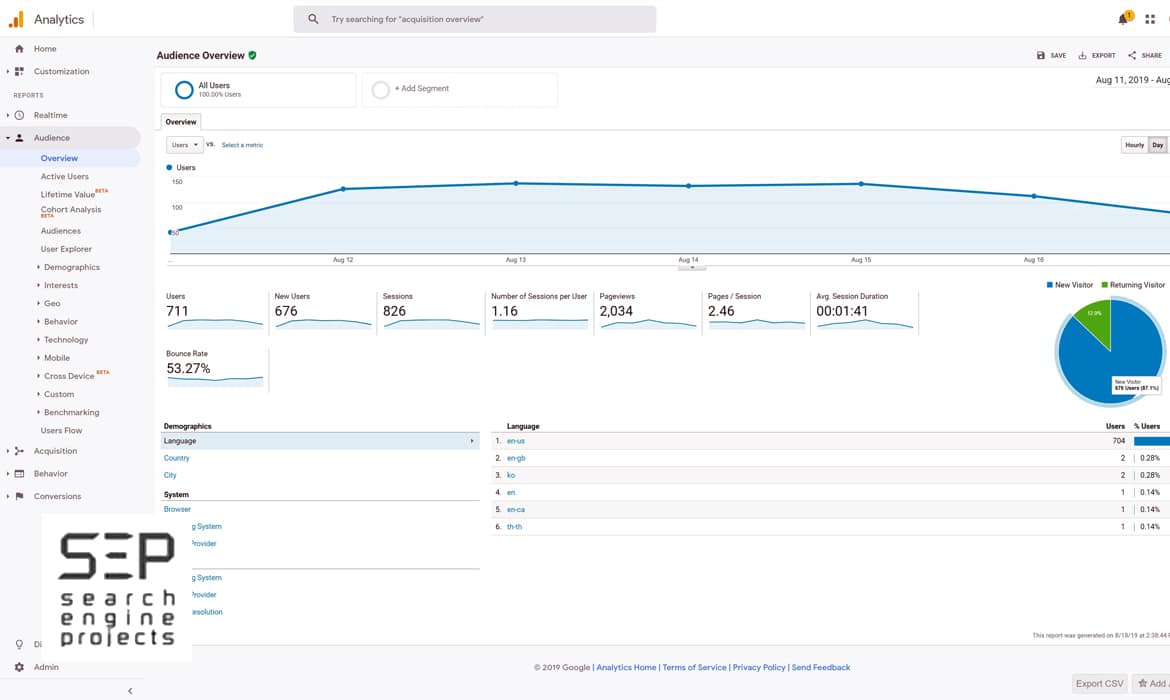Click the Audience person icon
1170x700 pixels.
pyautogui.click(x=19, y=137)
